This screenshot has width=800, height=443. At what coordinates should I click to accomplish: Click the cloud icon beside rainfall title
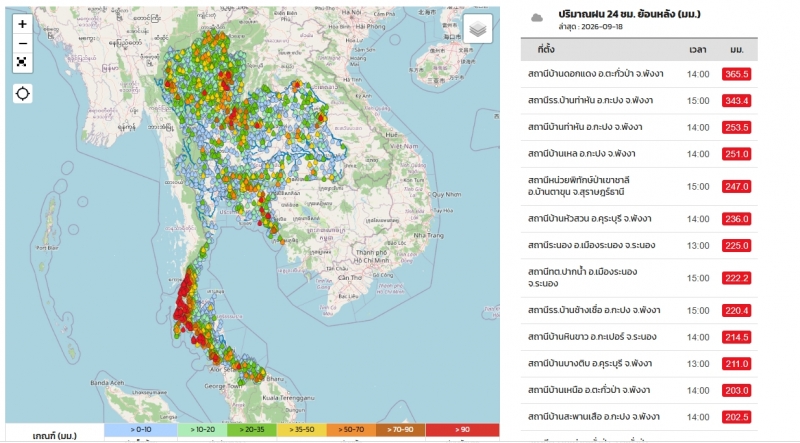(x=537, y=18)
